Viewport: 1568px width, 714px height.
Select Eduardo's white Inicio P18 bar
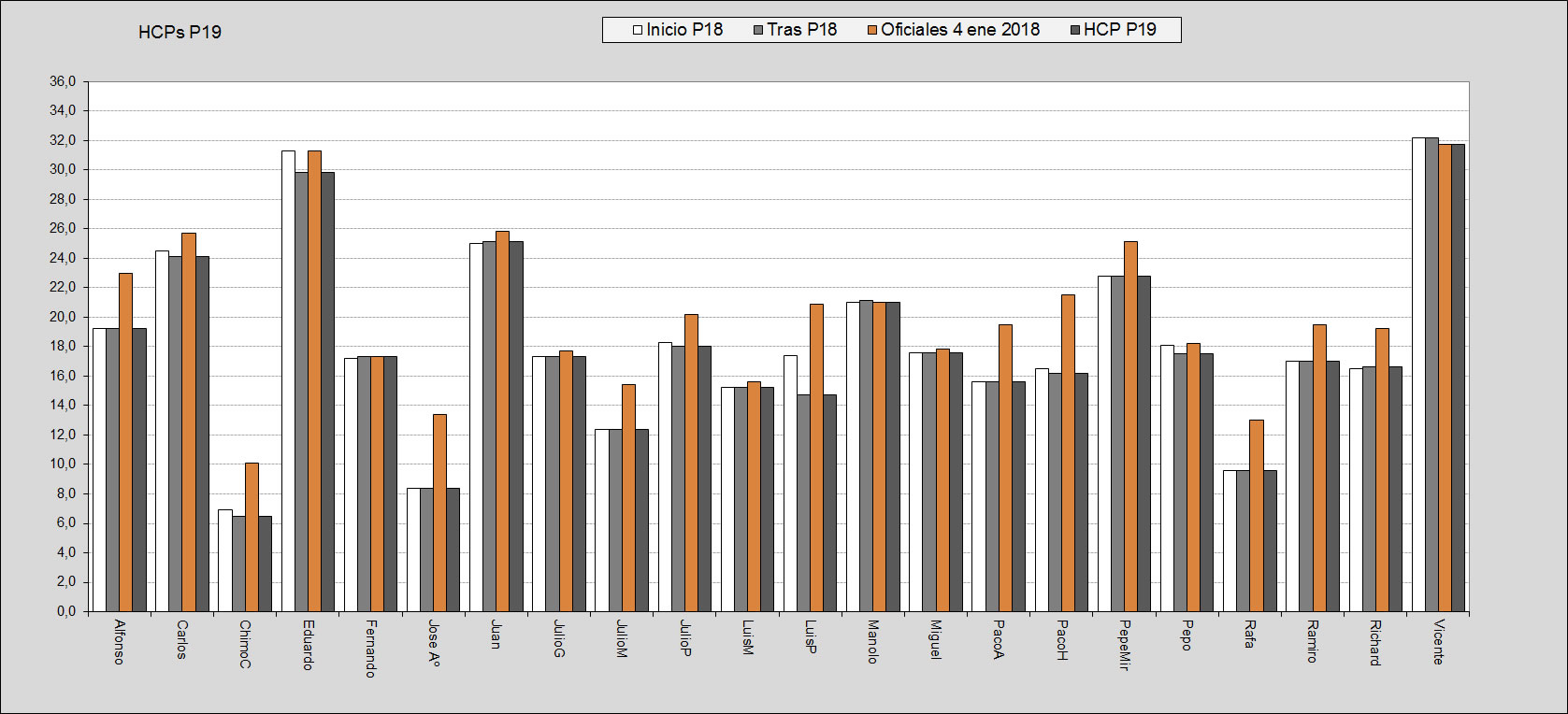288,380
